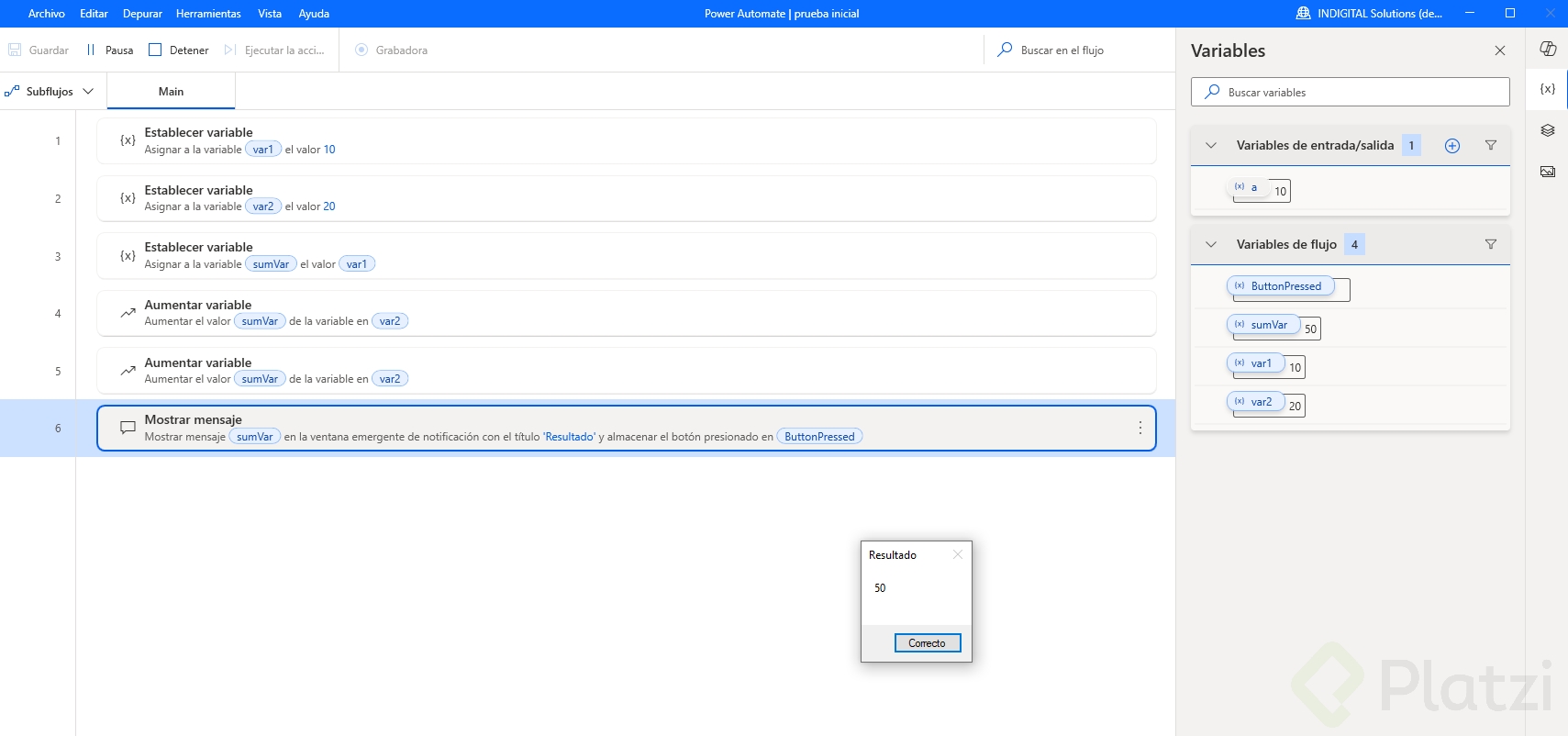Click the Aumentar variable icon on step 4
Viewport: 1568px width, 736px height.
click(x=128, y=313)
